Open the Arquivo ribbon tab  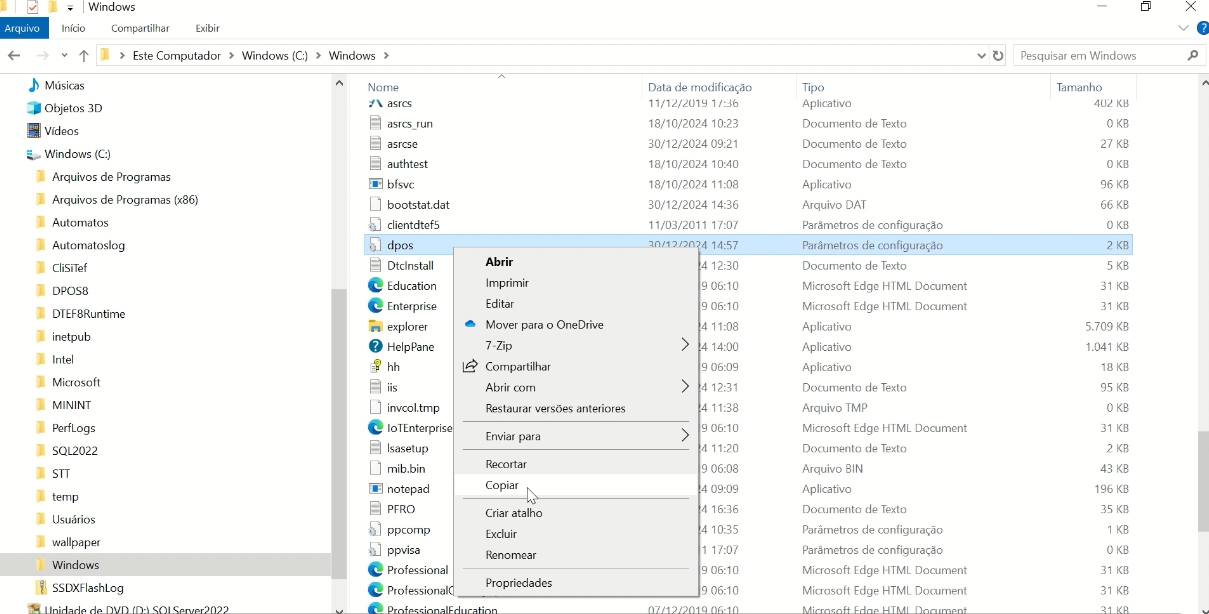click(x=22, y=28)
